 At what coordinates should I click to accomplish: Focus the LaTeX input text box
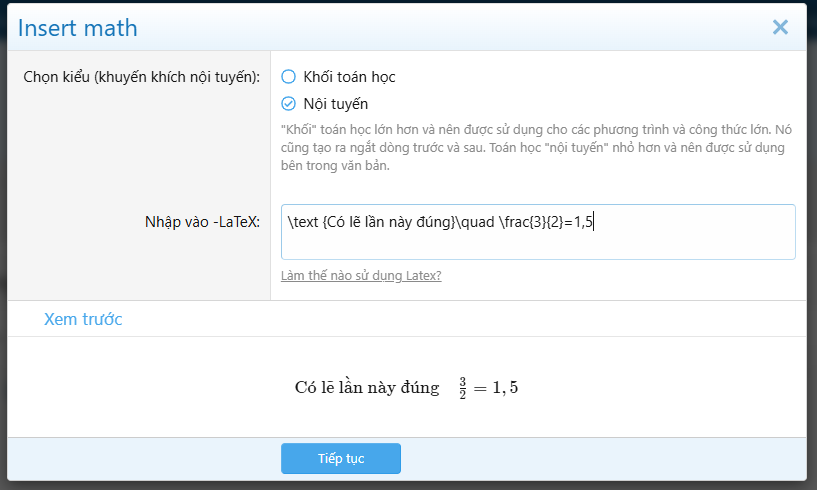(538, 232)
